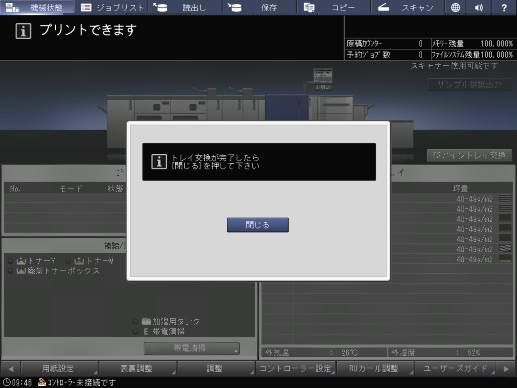
Task: Switch to the ジョブリスト tab
Action: 112,7
